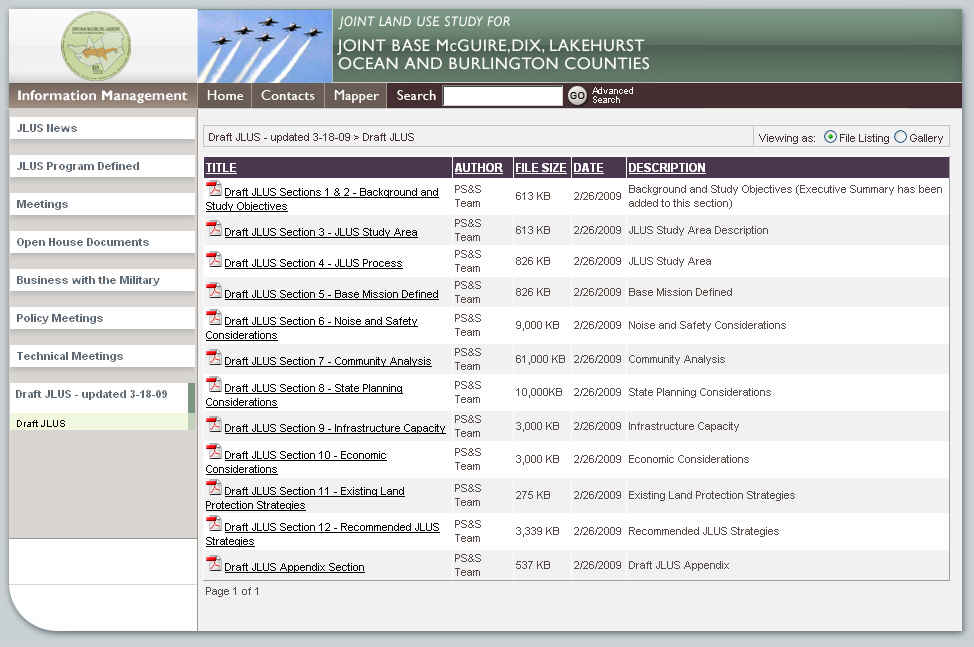
Task: Click the jets banner image
Action: click(x=265, y=46)
